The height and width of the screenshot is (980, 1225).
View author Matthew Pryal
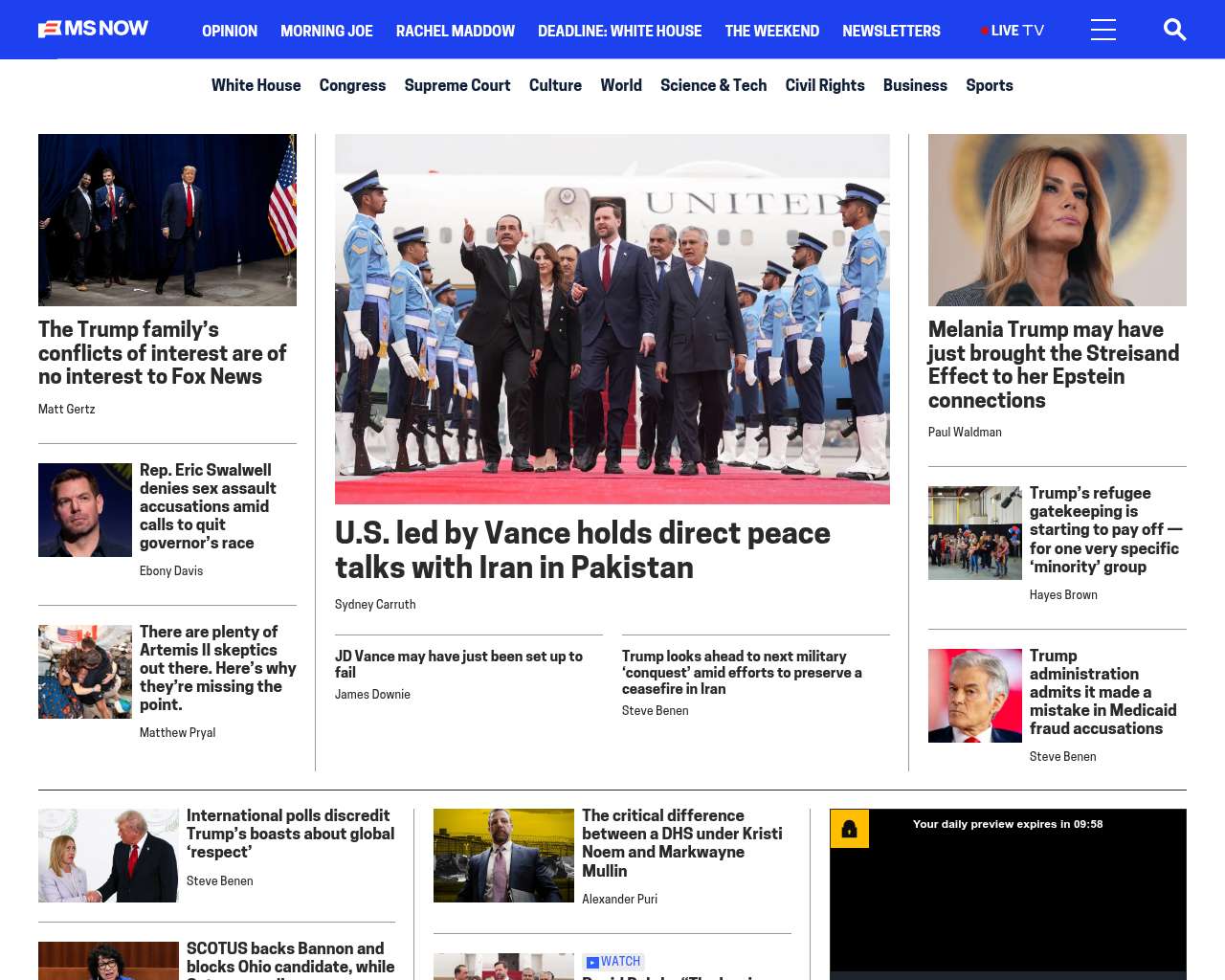(177, 732)
